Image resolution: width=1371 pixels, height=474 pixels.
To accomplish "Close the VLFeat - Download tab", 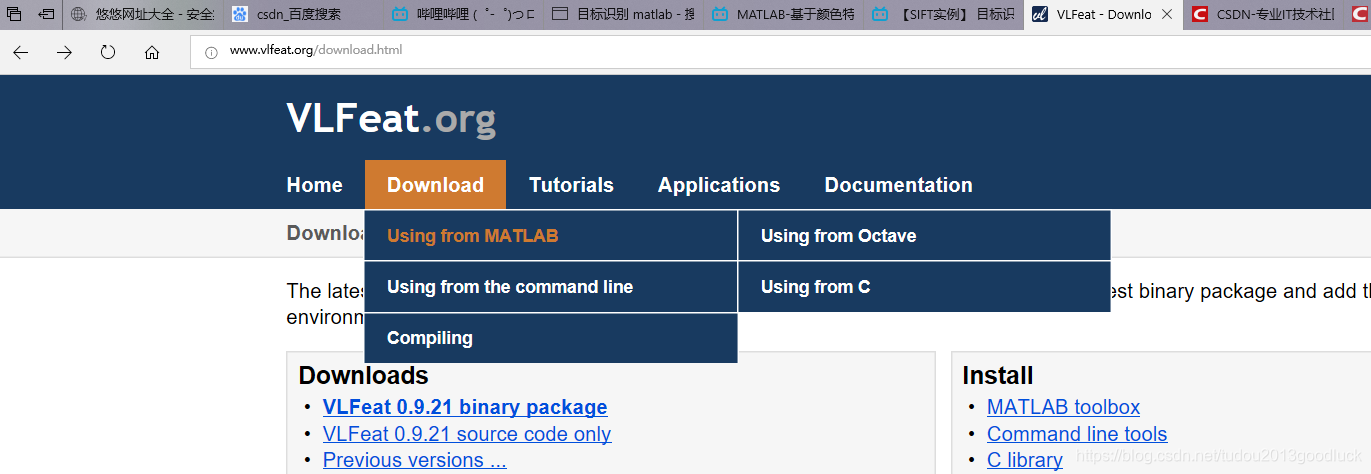I will (1167, 14).
